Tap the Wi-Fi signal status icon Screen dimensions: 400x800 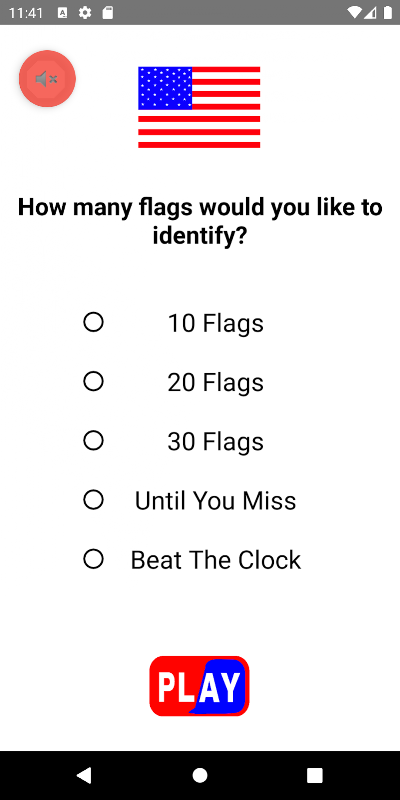pos(354,13)
